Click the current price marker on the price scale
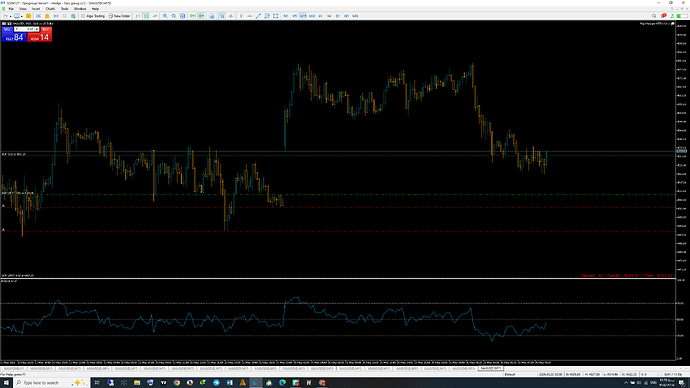This screenshot has width=690, height=388. 682,151
